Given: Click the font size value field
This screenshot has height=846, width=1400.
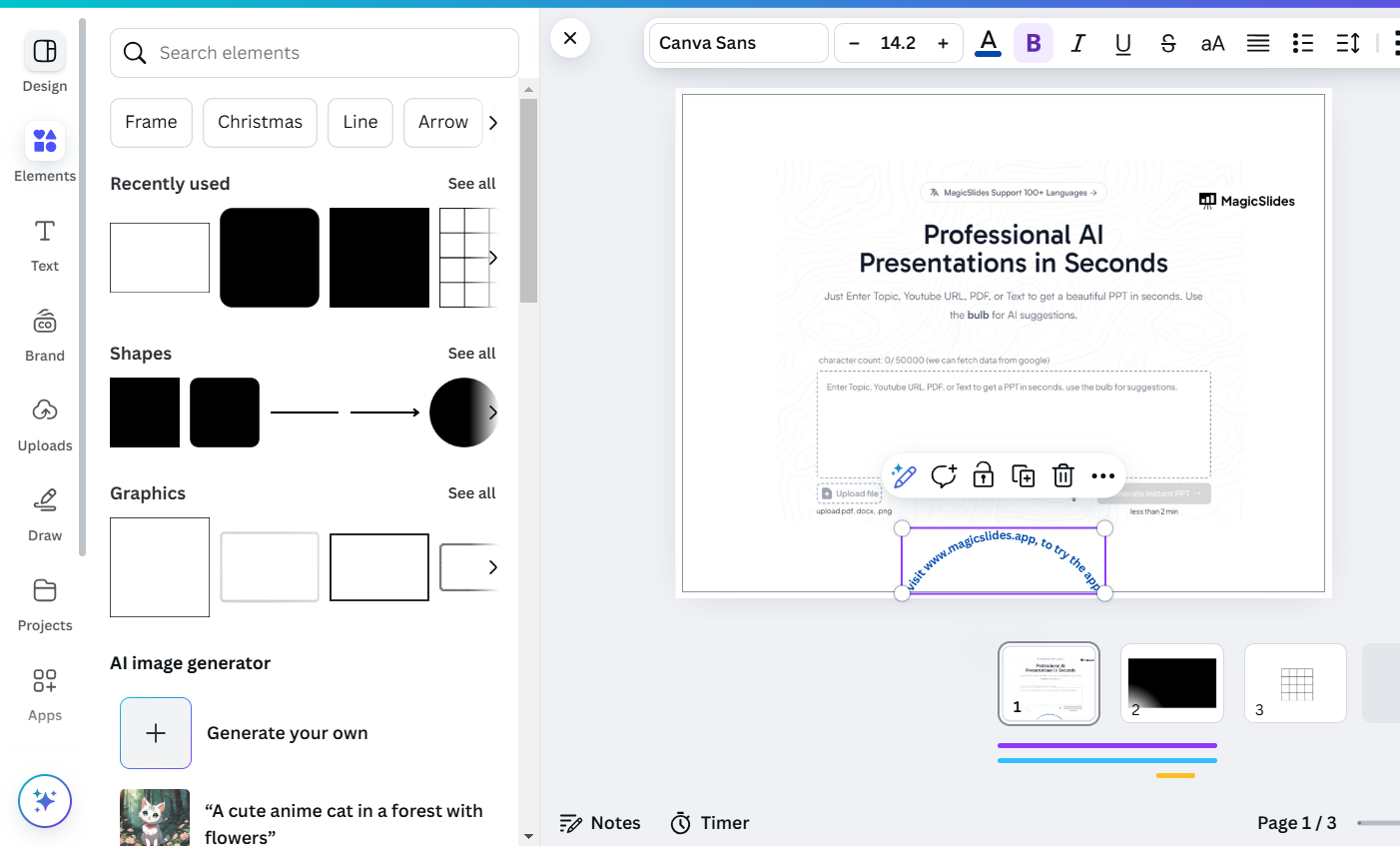Looking at the screenshot, I should tap(898, 43).
